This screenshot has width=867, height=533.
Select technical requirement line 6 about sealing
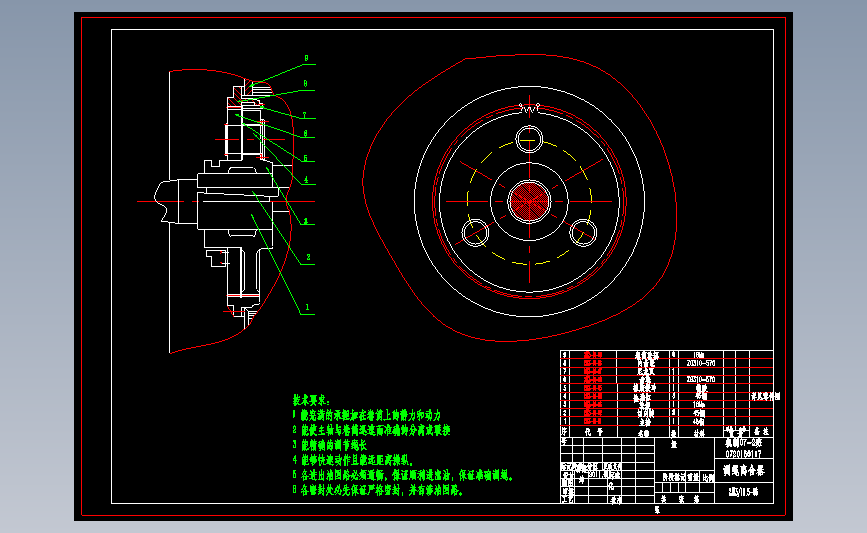[378, 490]
